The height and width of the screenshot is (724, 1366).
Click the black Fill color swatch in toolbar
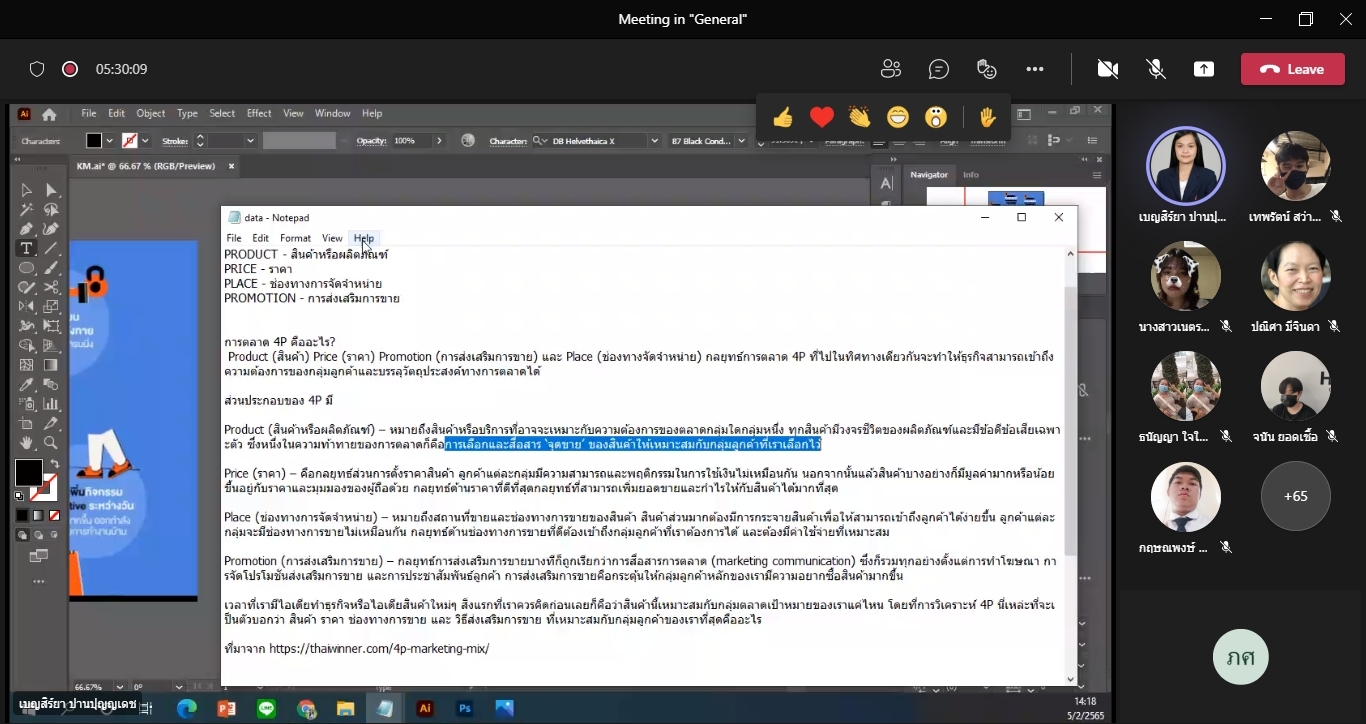pyautogui.click(x=28, y=473)
